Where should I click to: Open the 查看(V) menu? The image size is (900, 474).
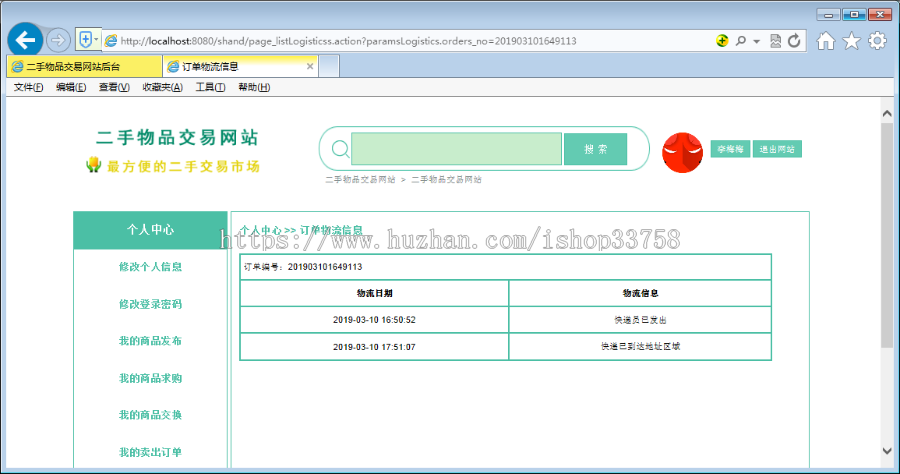tap(114, 87)
